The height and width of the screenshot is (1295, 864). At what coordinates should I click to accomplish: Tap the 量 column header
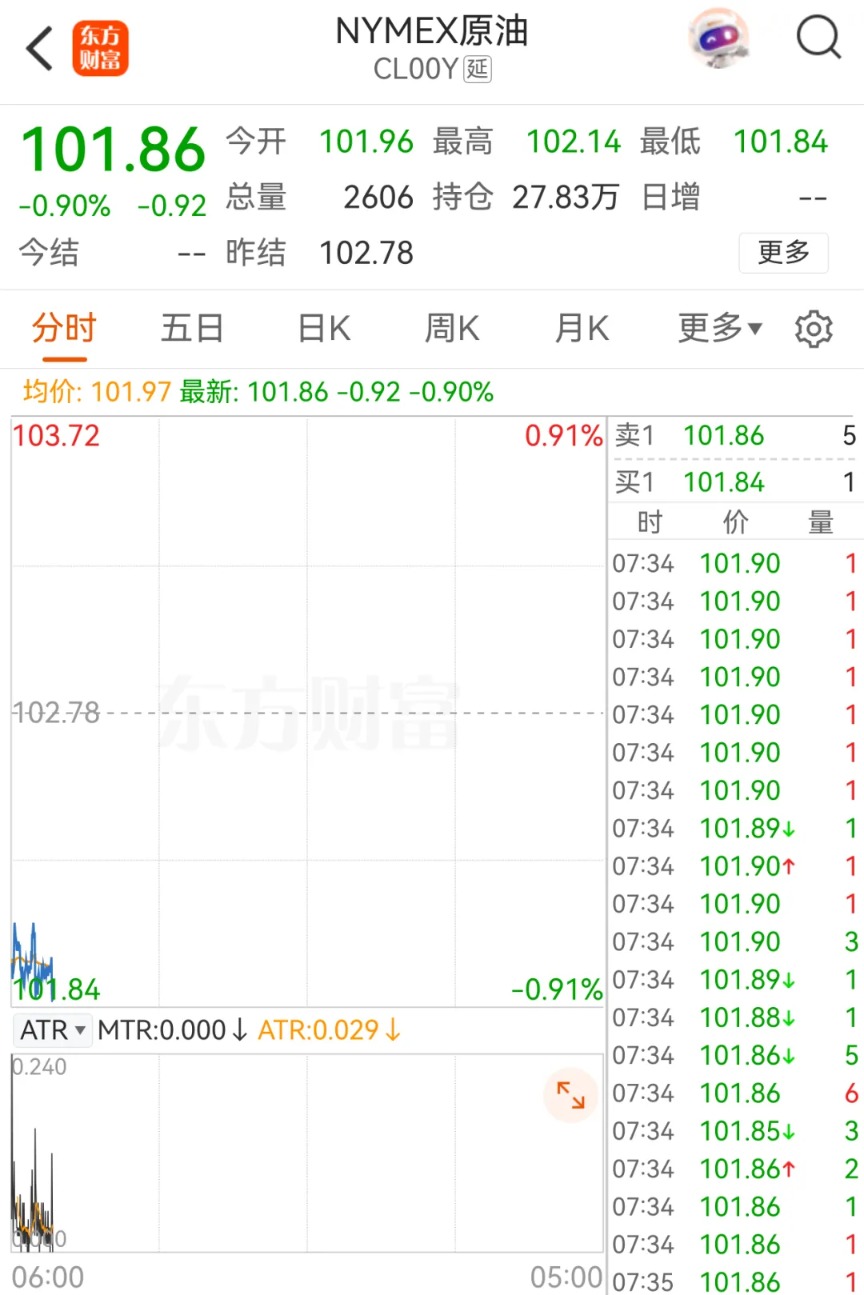pyautogui.click(x=820, y=522)
